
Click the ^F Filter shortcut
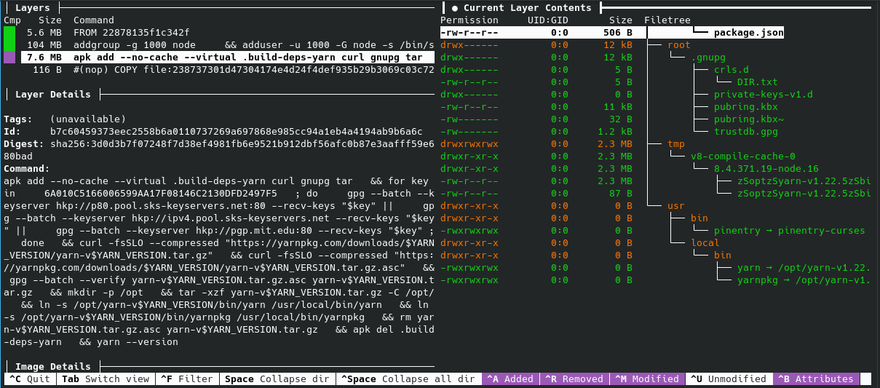(187, 379)
